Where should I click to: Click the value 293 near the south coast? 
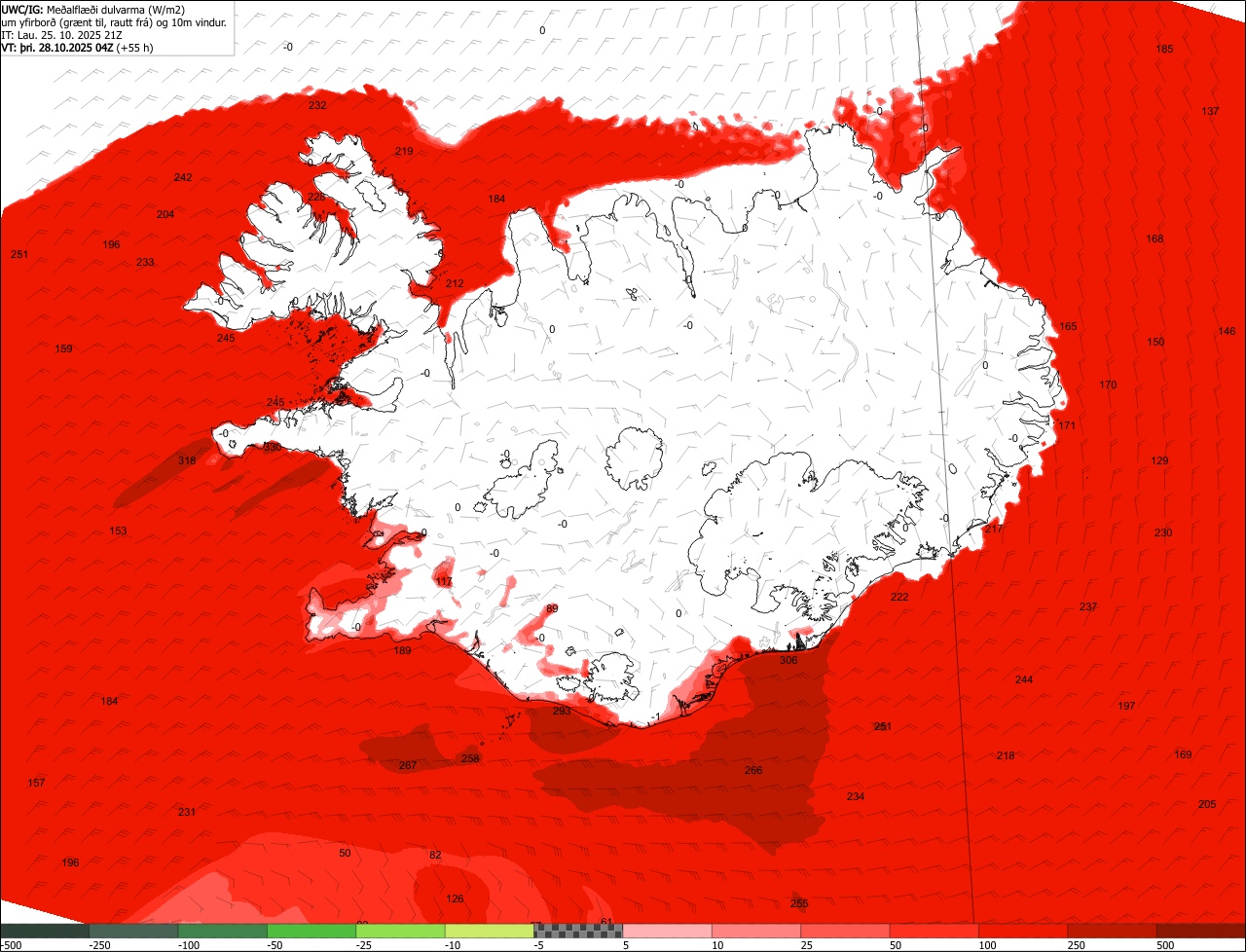(562, 711)
